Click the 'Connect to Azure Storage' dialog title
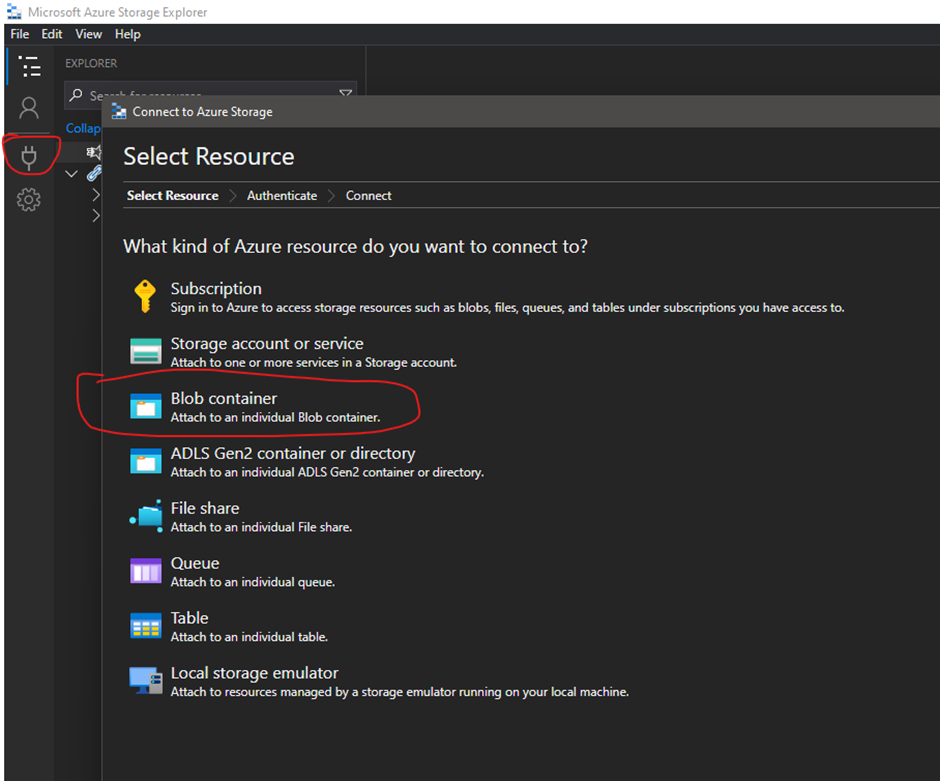 (202, 111)
